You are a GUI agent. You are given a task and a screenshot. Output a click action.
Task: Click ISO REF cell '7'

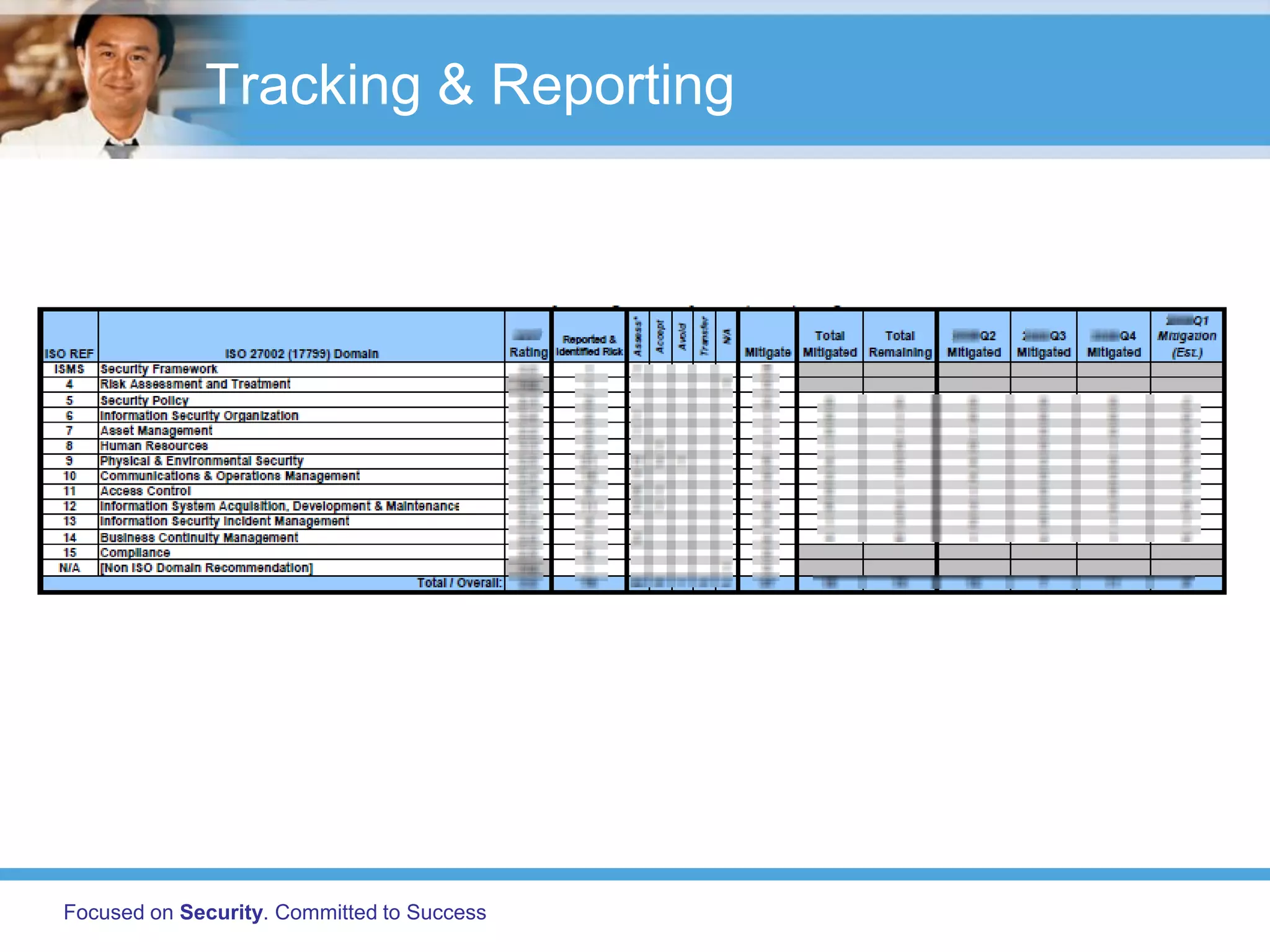coord(69,430)
